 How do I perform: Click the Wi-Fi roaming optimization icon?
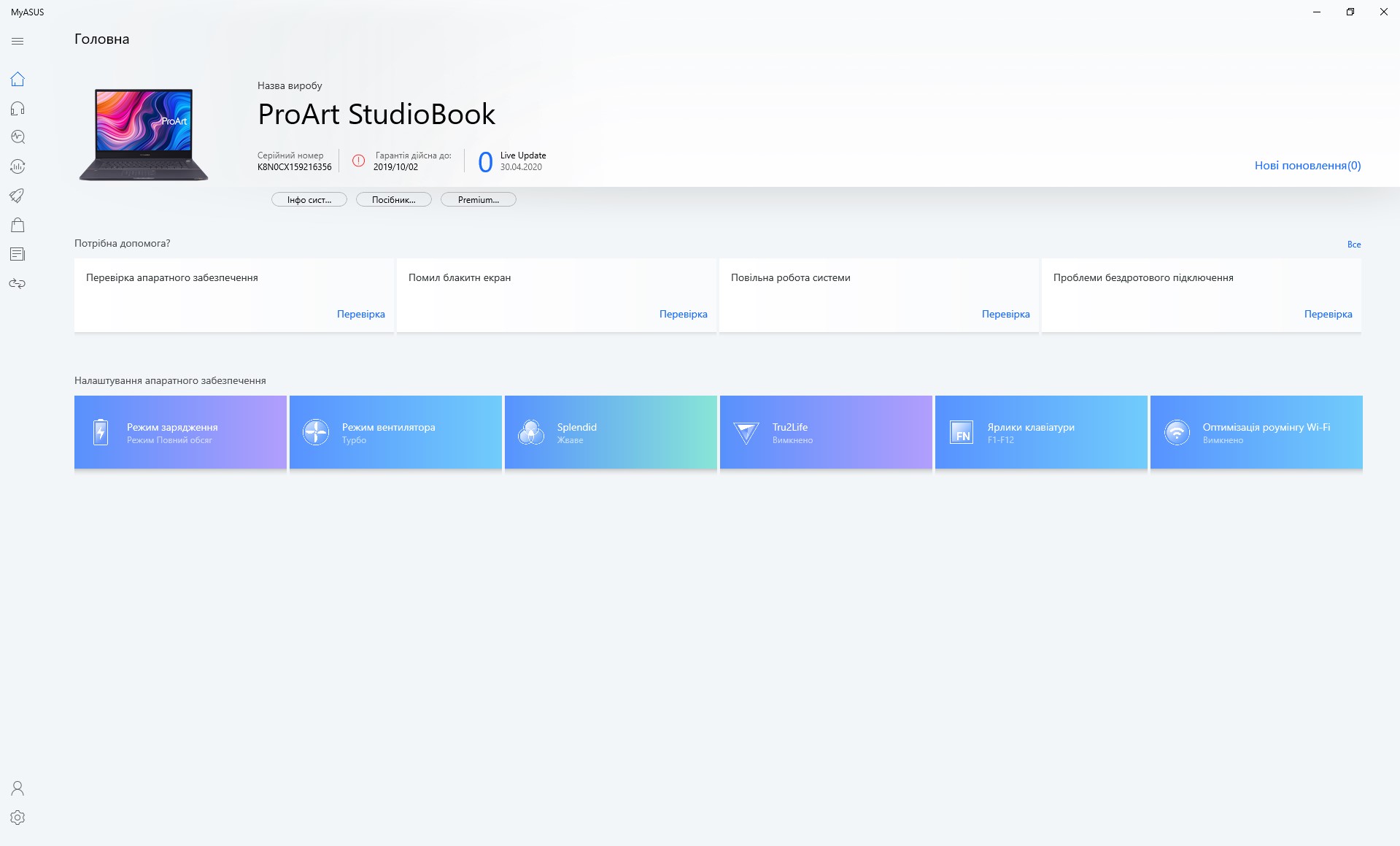pos(1177,432)
